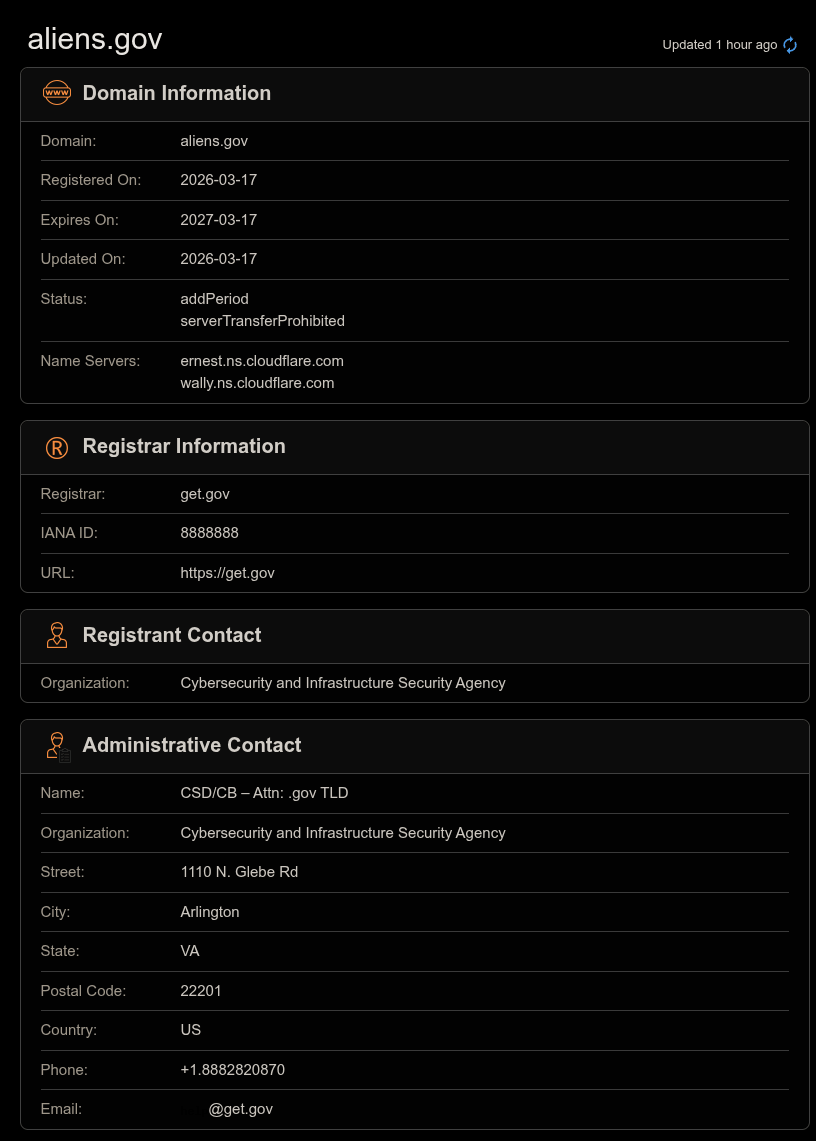Open the https://get.gov URL
The height and width of the screenshot is (1141, 816).
[x=227, y=573]
